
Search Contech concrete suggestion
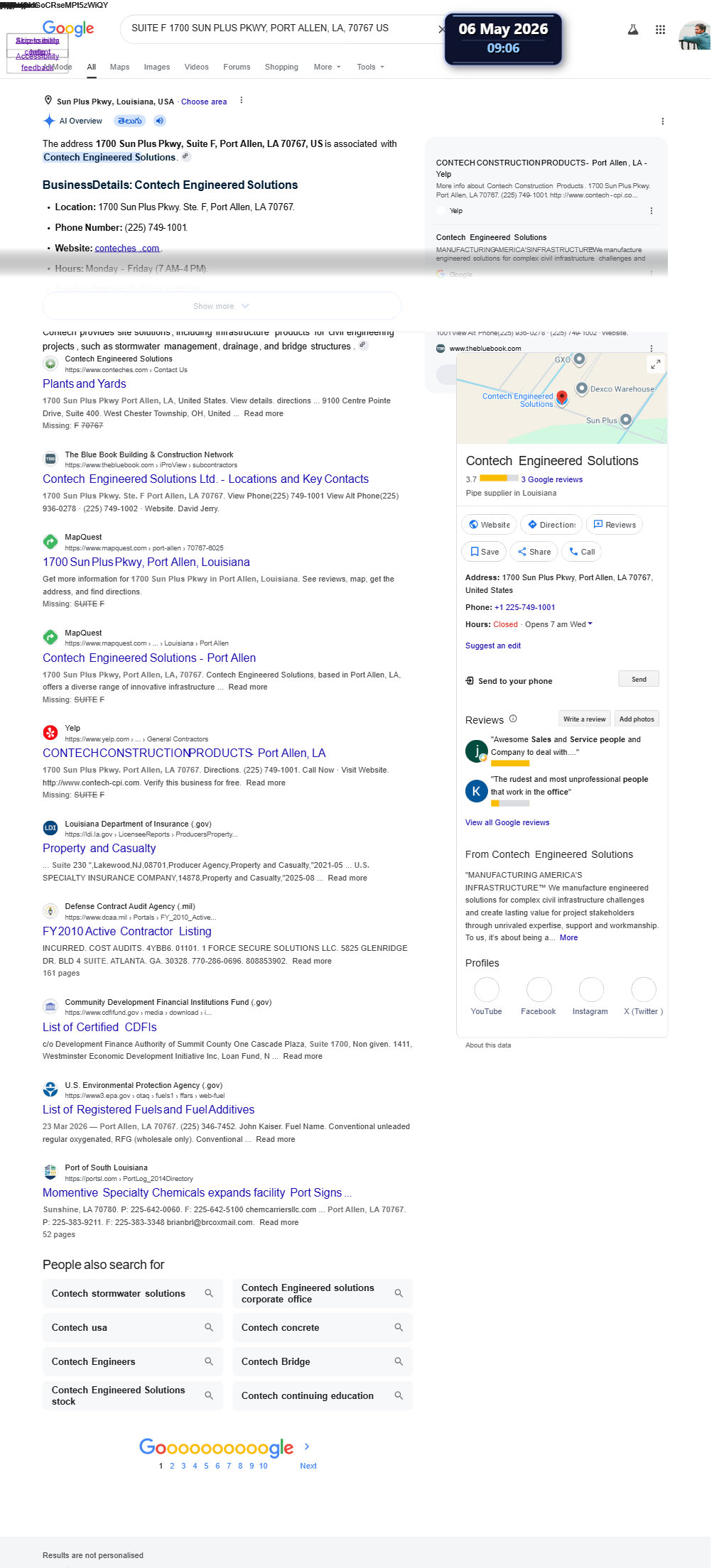click(x=323, y=1327)
